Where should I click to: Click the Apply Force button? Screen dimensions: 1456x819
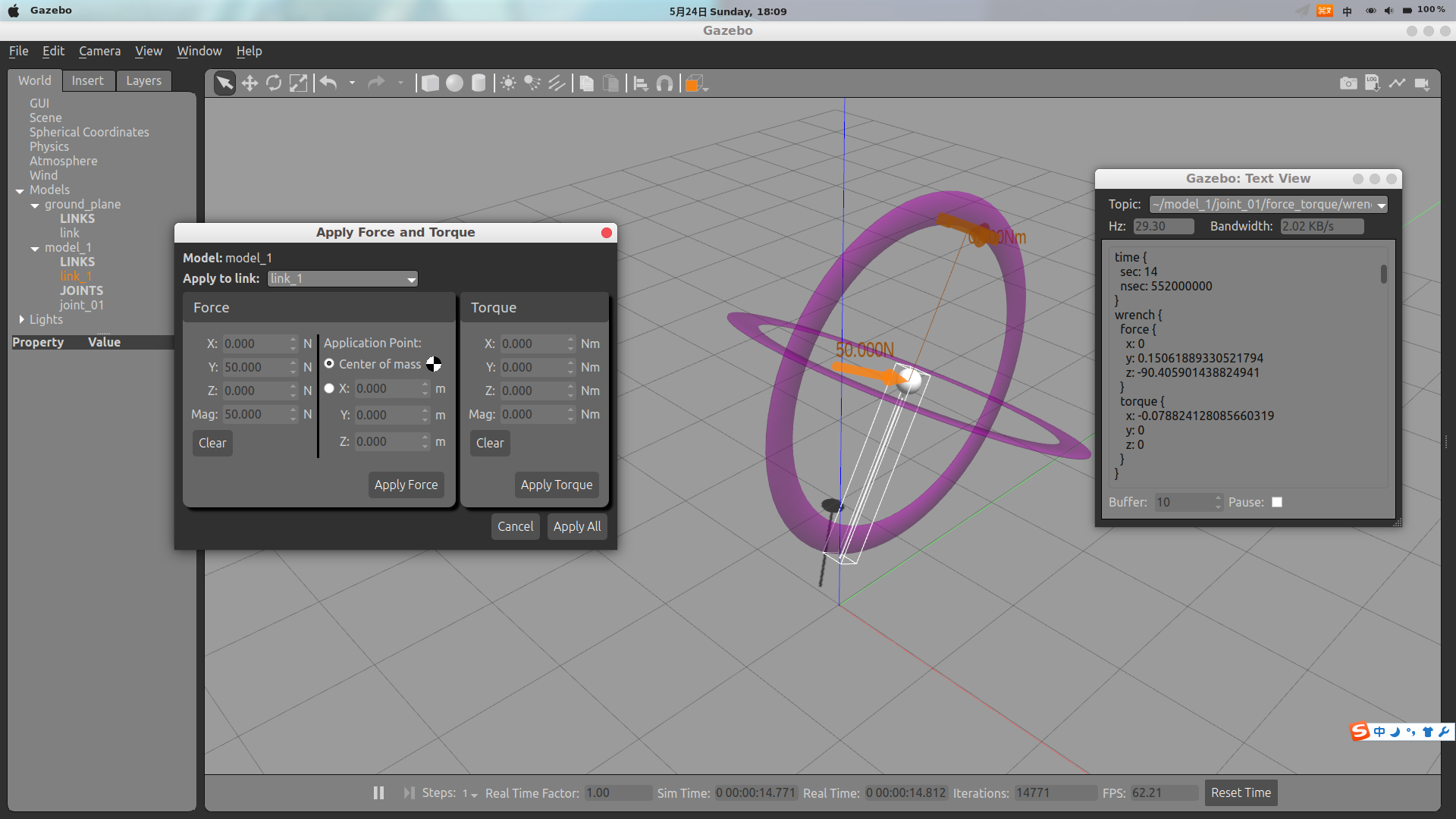coord(406,485)
